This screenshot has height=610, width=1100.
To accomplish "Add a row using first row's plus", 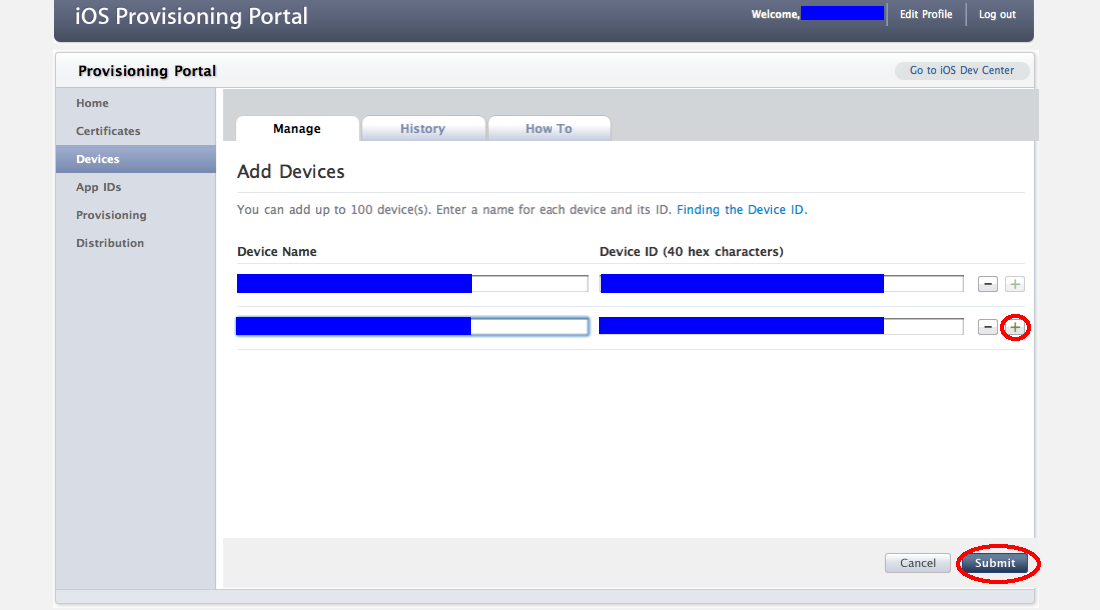I will point(1014,284).
